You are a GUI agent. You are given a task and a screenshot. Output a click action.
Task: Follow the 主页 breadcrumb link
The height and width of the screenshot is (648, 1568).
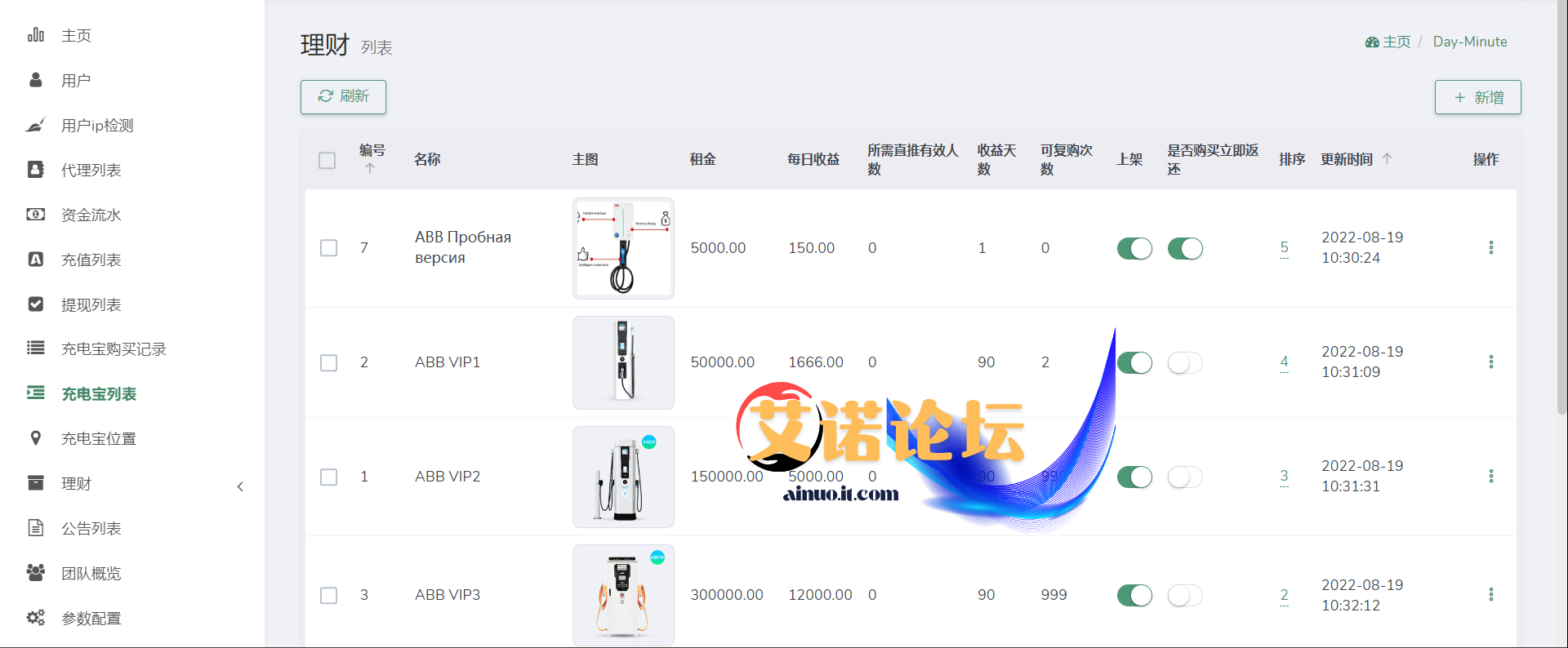coord(1396,42)
